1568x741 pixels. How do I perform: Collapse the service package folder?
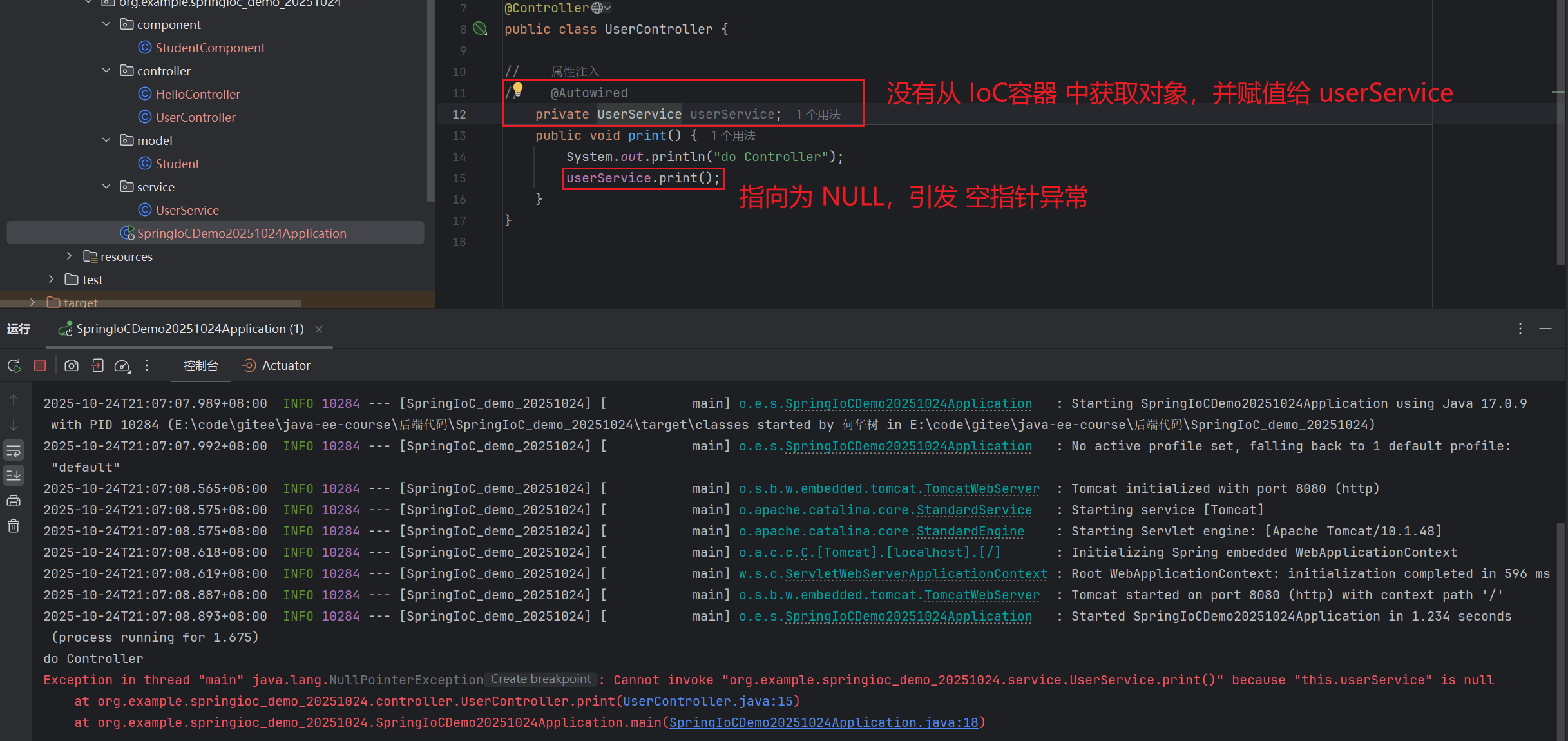pyautogui.click(x=106, y=186)
